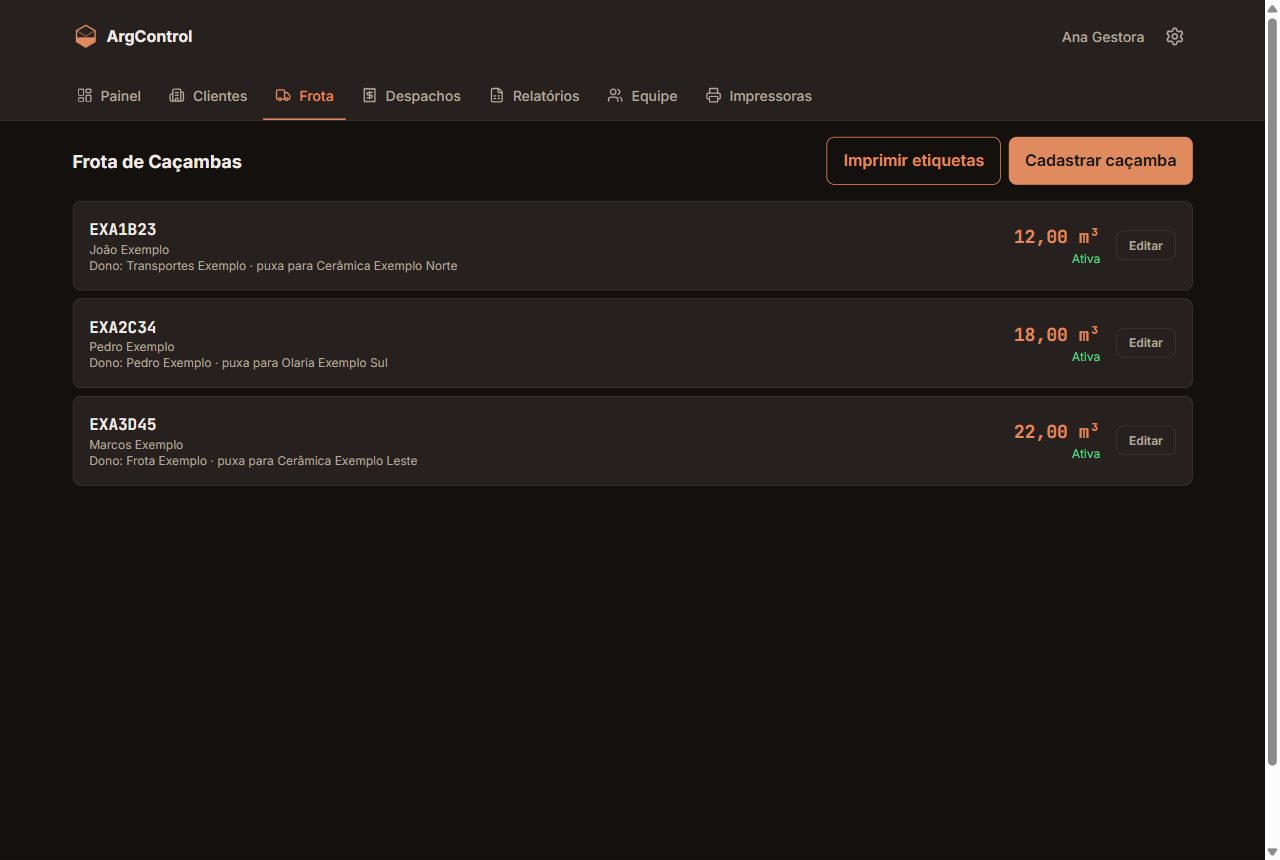The width and height of the screenshot is (1280, 860).
Task: Select the Frota tab label
Action: coord(316,96)
